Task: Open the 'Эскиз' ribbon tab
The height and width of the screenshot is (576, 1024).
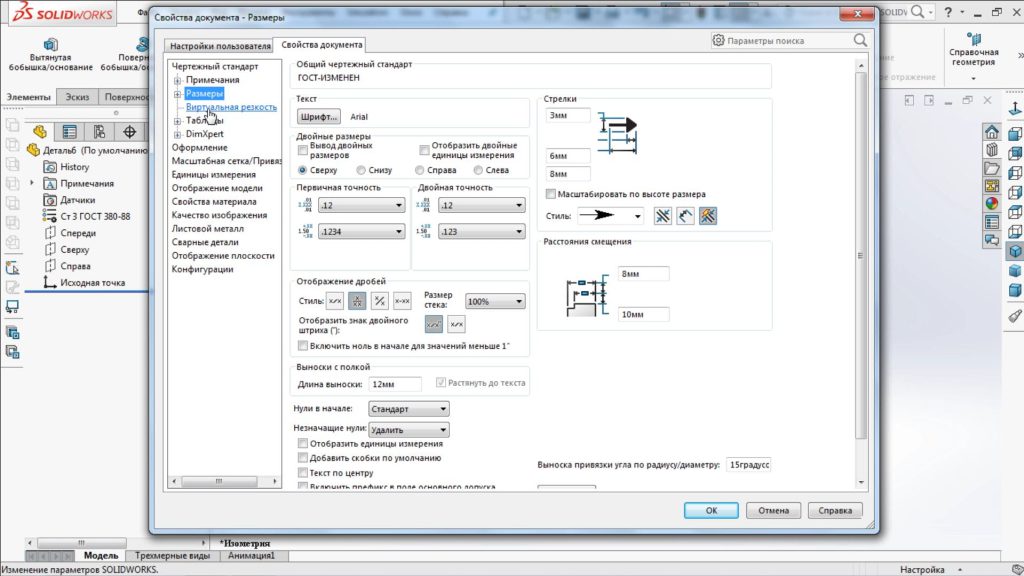Action: pyautogui.click(x=77, y=97)
